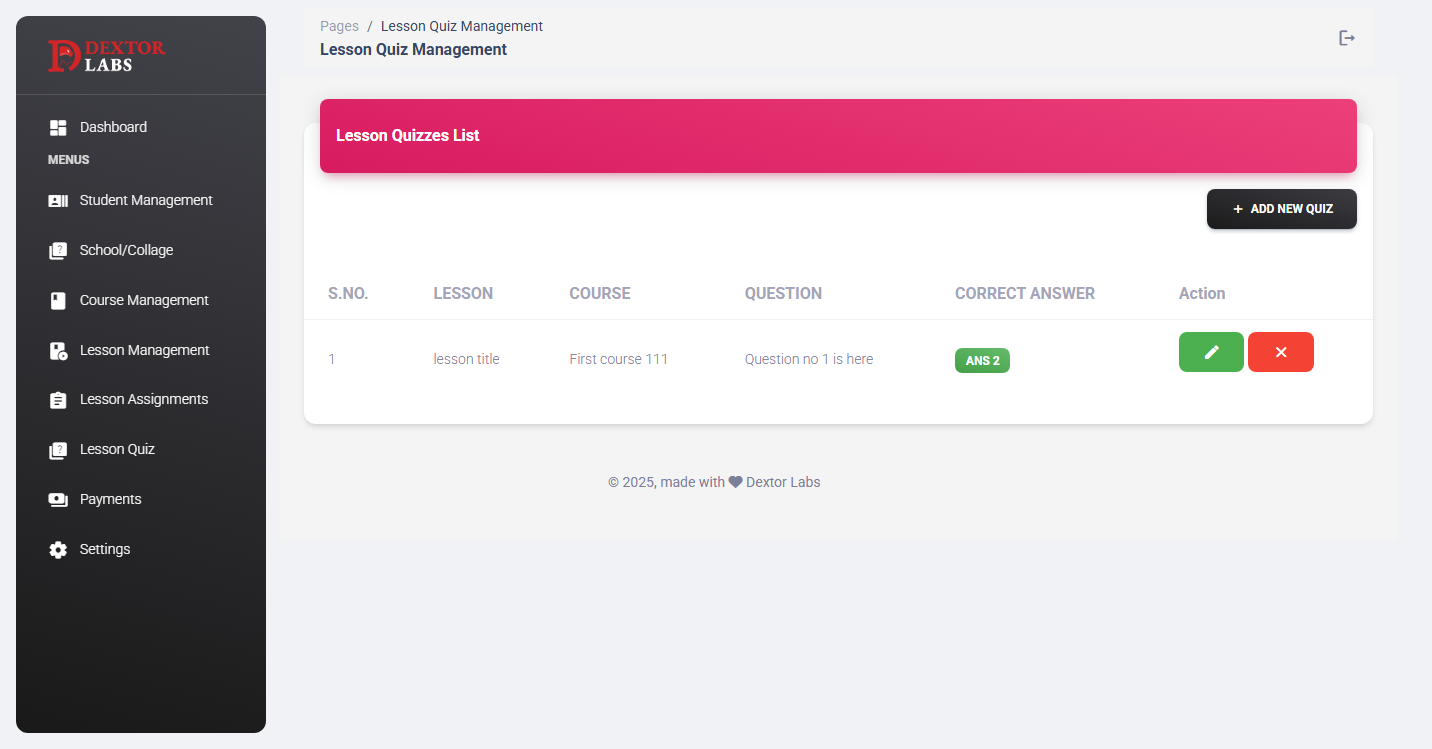Click the Lesson Quizzes List banner
The image size is (1432, 749).
[x=838, y=136]
